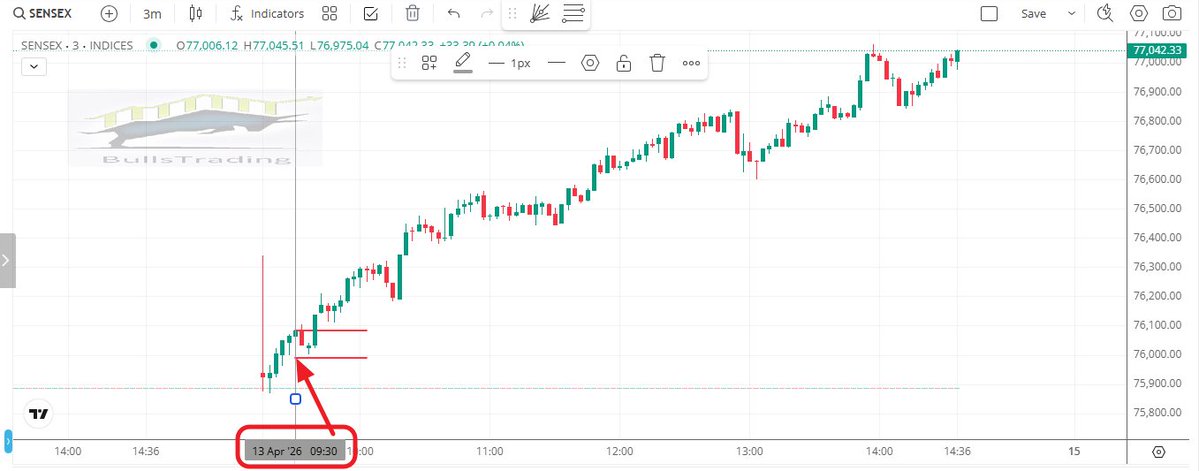Redo the last undone action
1199x471 pixels.
pos(486,13)
